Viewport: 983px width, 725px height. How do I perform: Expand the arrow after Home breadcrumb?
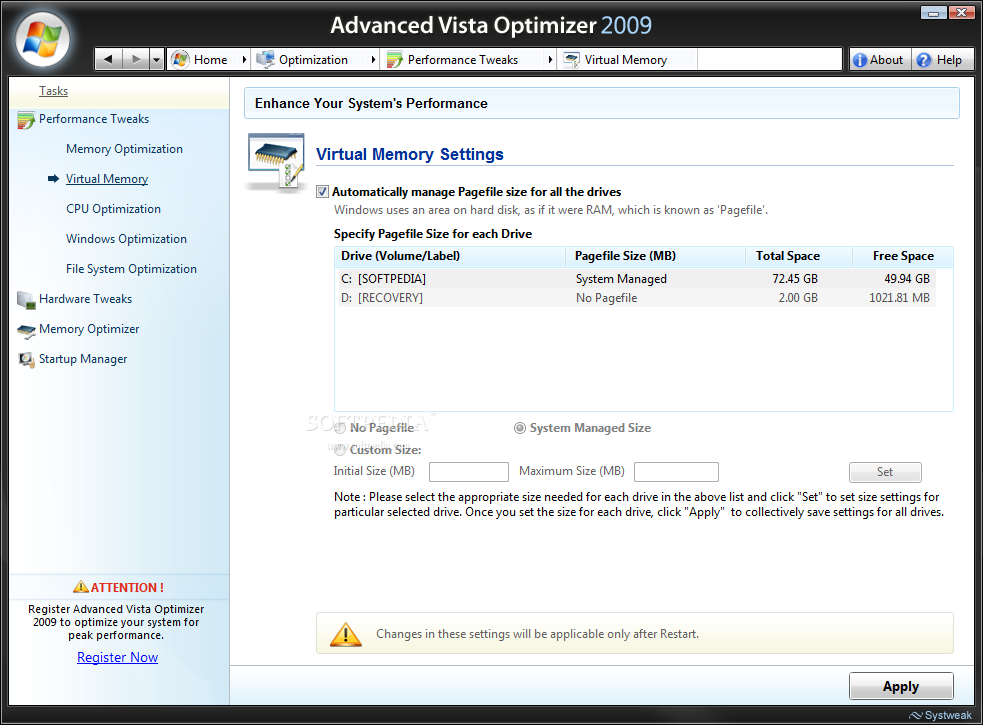pyautogui.click(x=244, y=60)
